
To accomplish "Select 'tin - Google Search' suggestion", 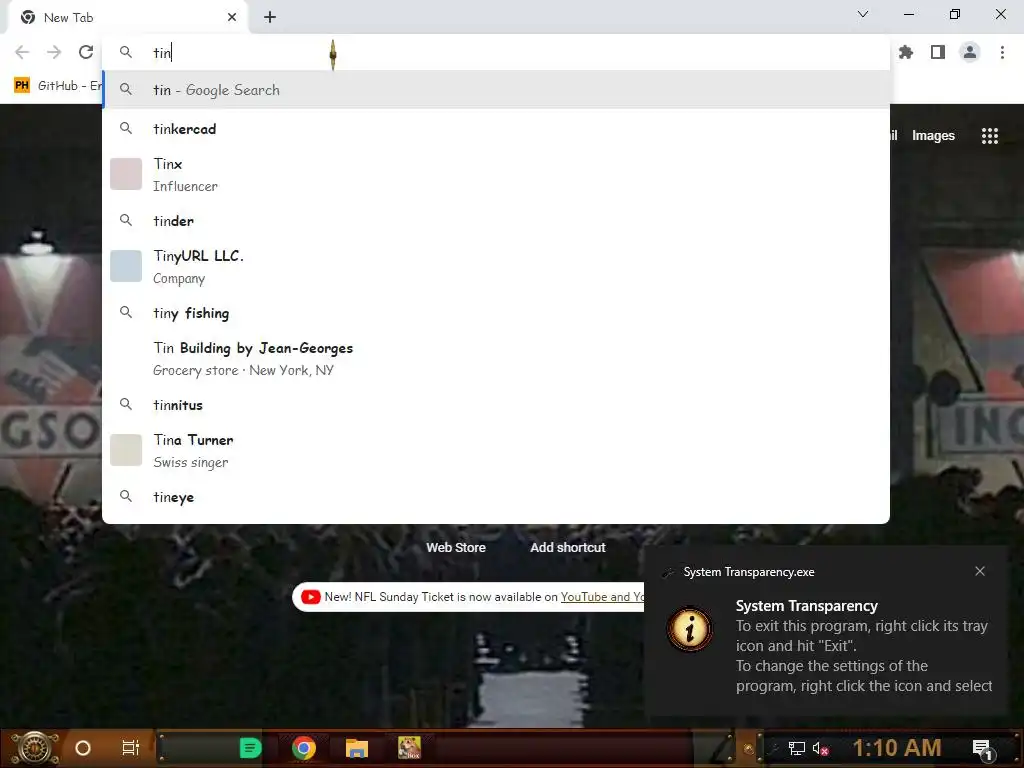I will pos(496,90).
